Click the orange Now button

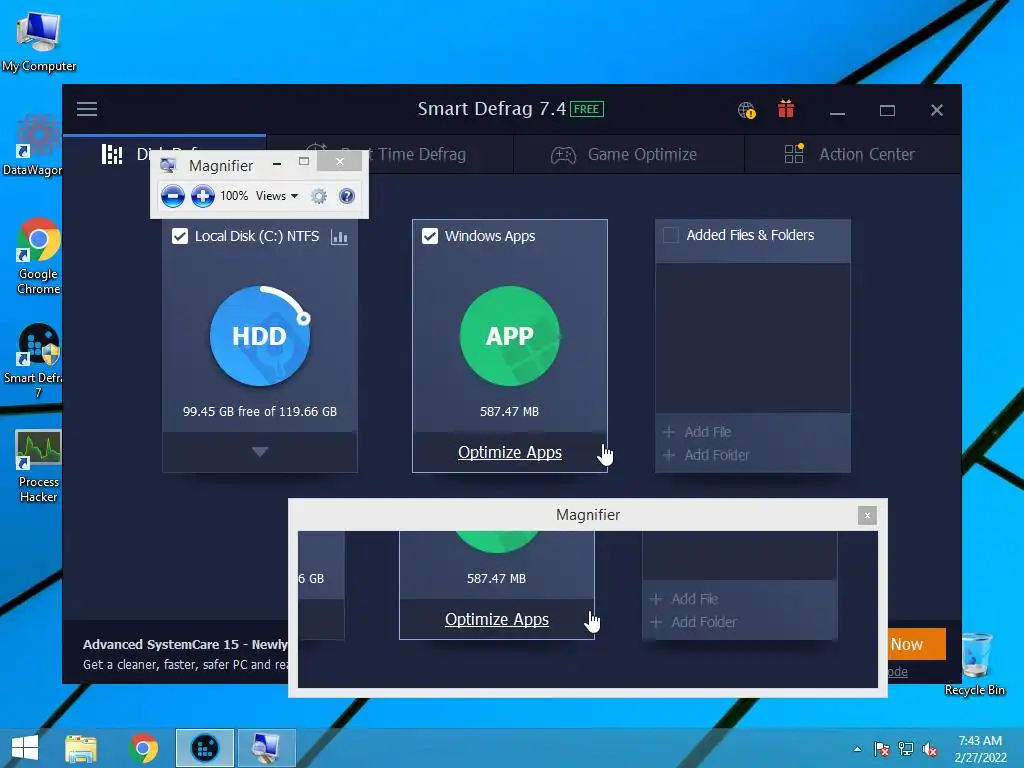(x=917, y=644)
